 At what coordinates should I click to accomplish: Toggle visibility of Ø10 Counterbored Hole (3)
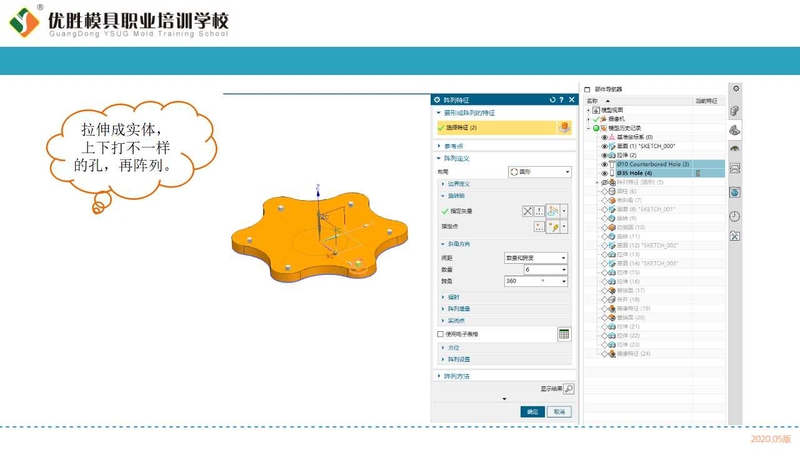point(605,164)
